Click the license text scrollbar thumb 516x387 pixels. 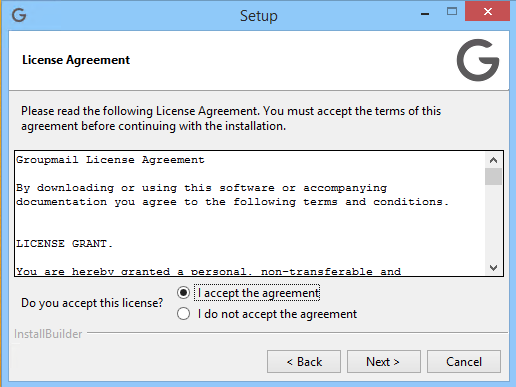[493, 176]
